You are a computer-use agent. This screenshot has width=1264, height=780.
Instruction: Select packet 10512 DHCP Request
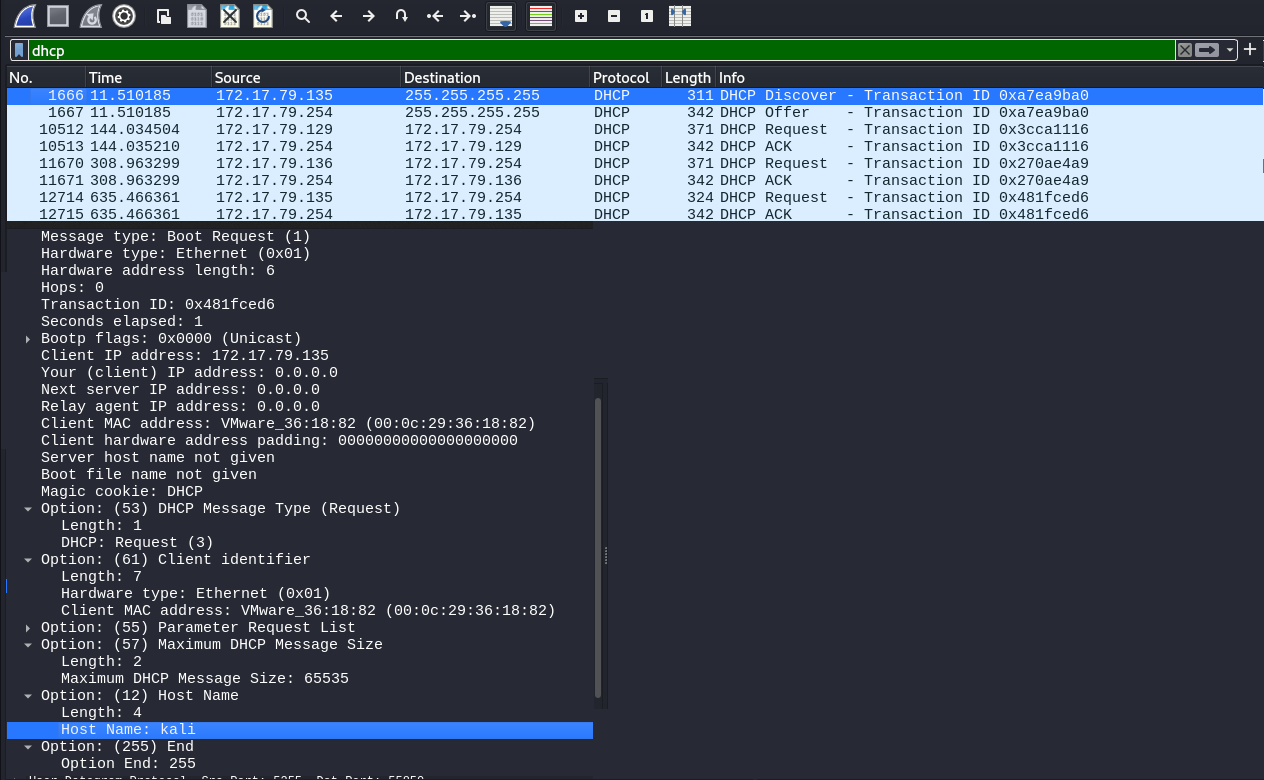635,130
